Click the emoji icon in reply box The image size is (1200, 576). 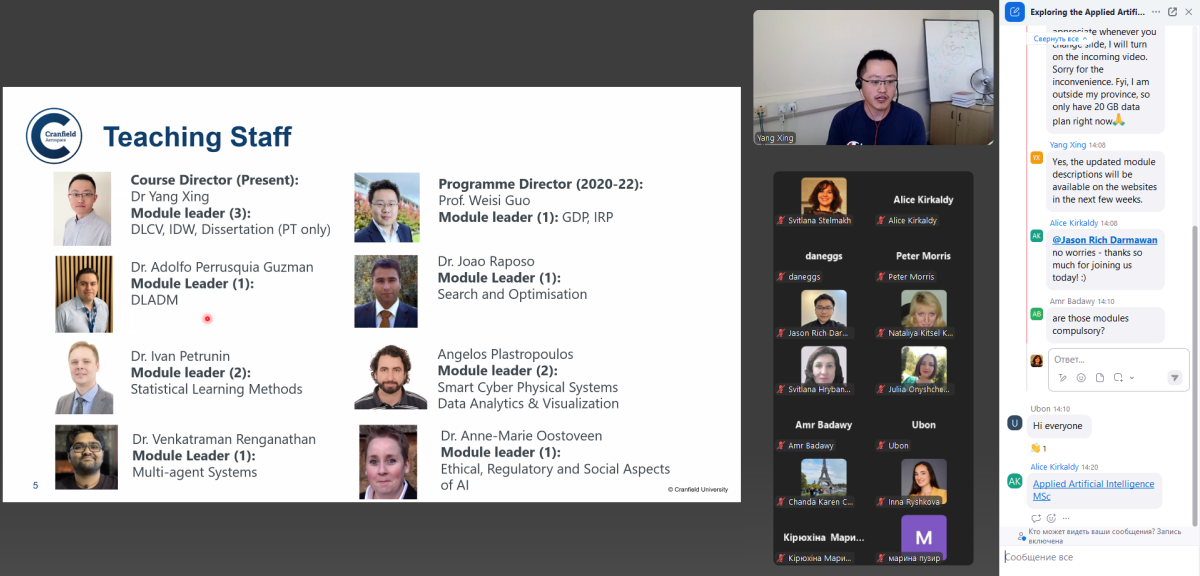pos(1081,378)
